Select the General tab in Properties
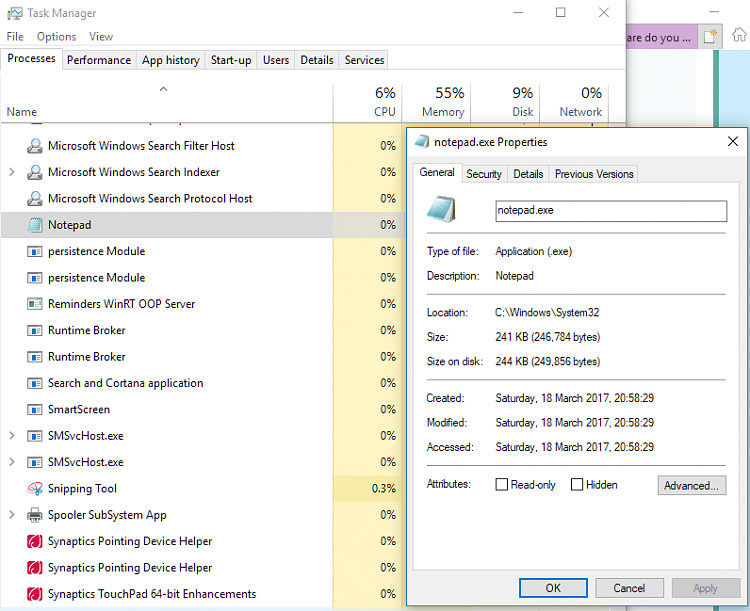Screen dimensions: 750x611 [x=437, y=172]
